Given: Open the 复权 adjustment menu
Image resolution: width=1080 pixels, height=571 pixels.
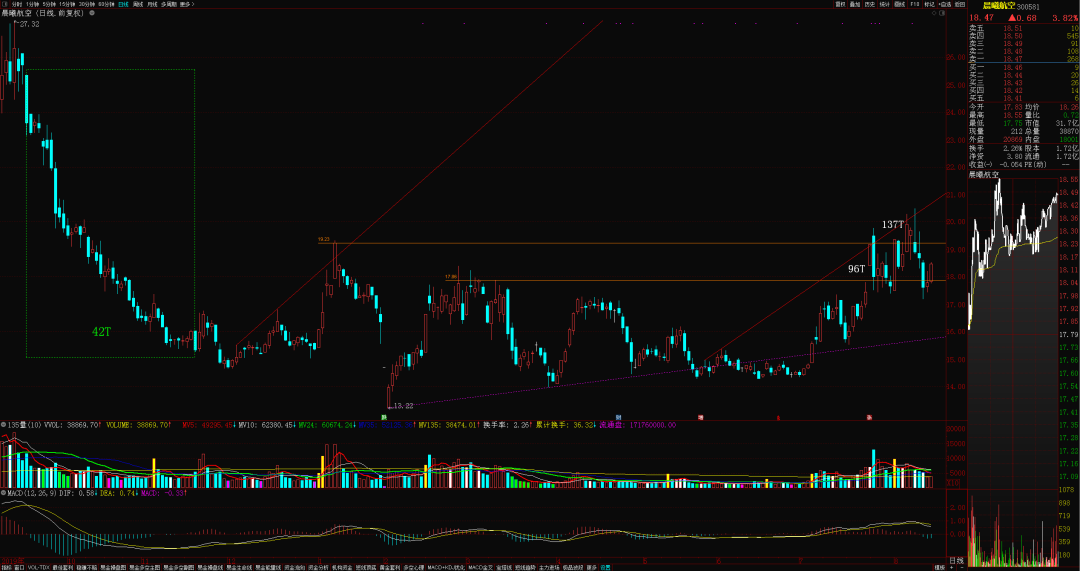Looking at the screenshot, I should (x=840, y=4).
